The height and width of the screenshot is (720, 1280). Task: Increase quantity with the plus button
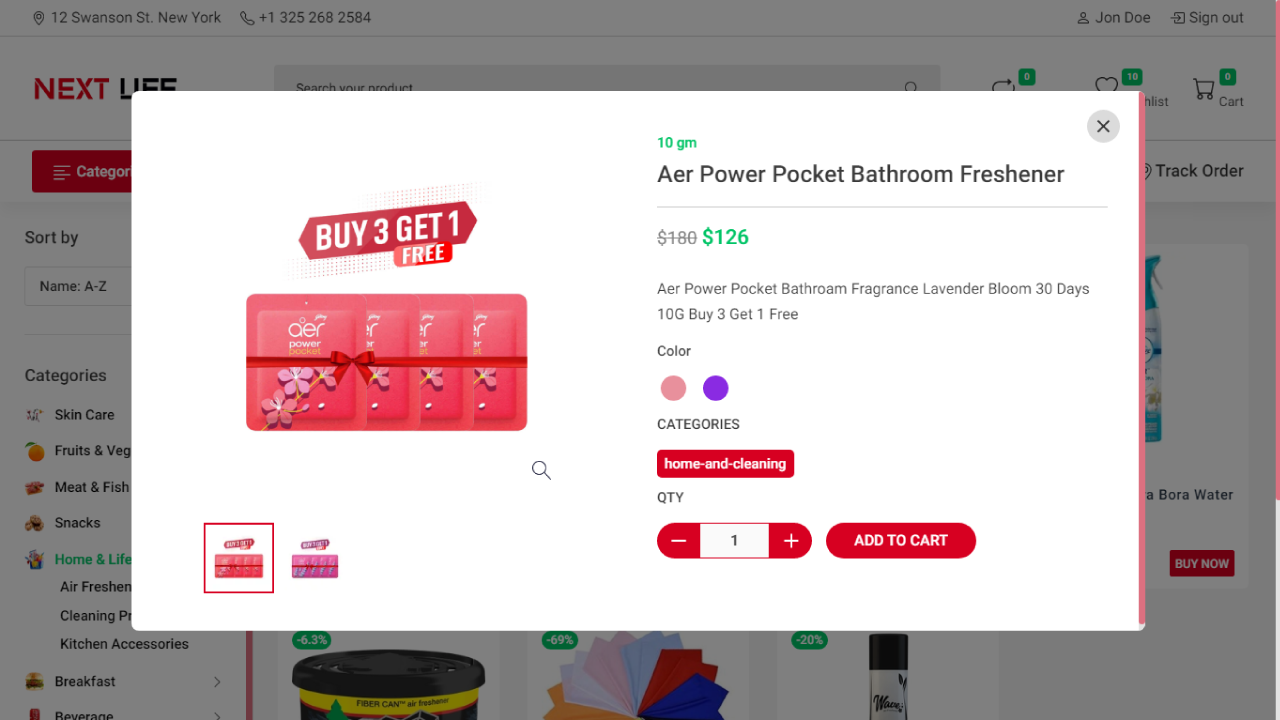(791, 541)
